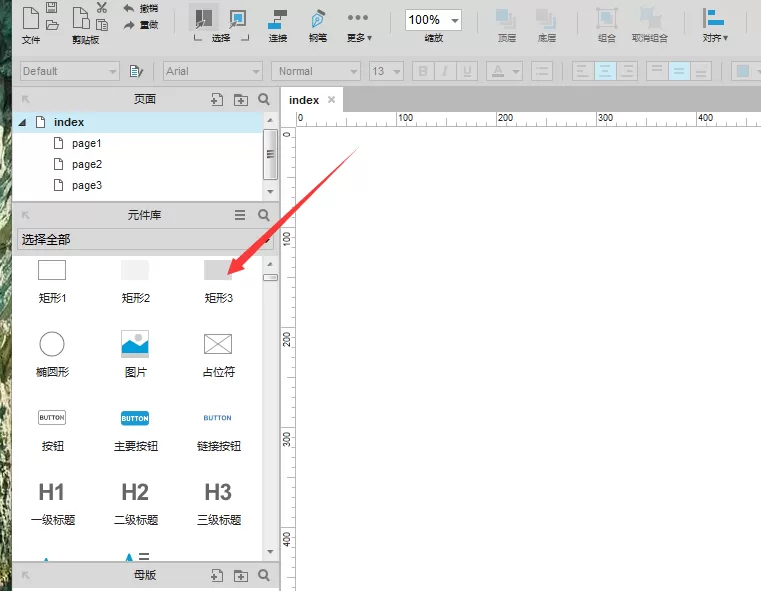The width and height of the screenshot is (761, 591).
Task: Set vertical align middle
Action: point(679,71)
